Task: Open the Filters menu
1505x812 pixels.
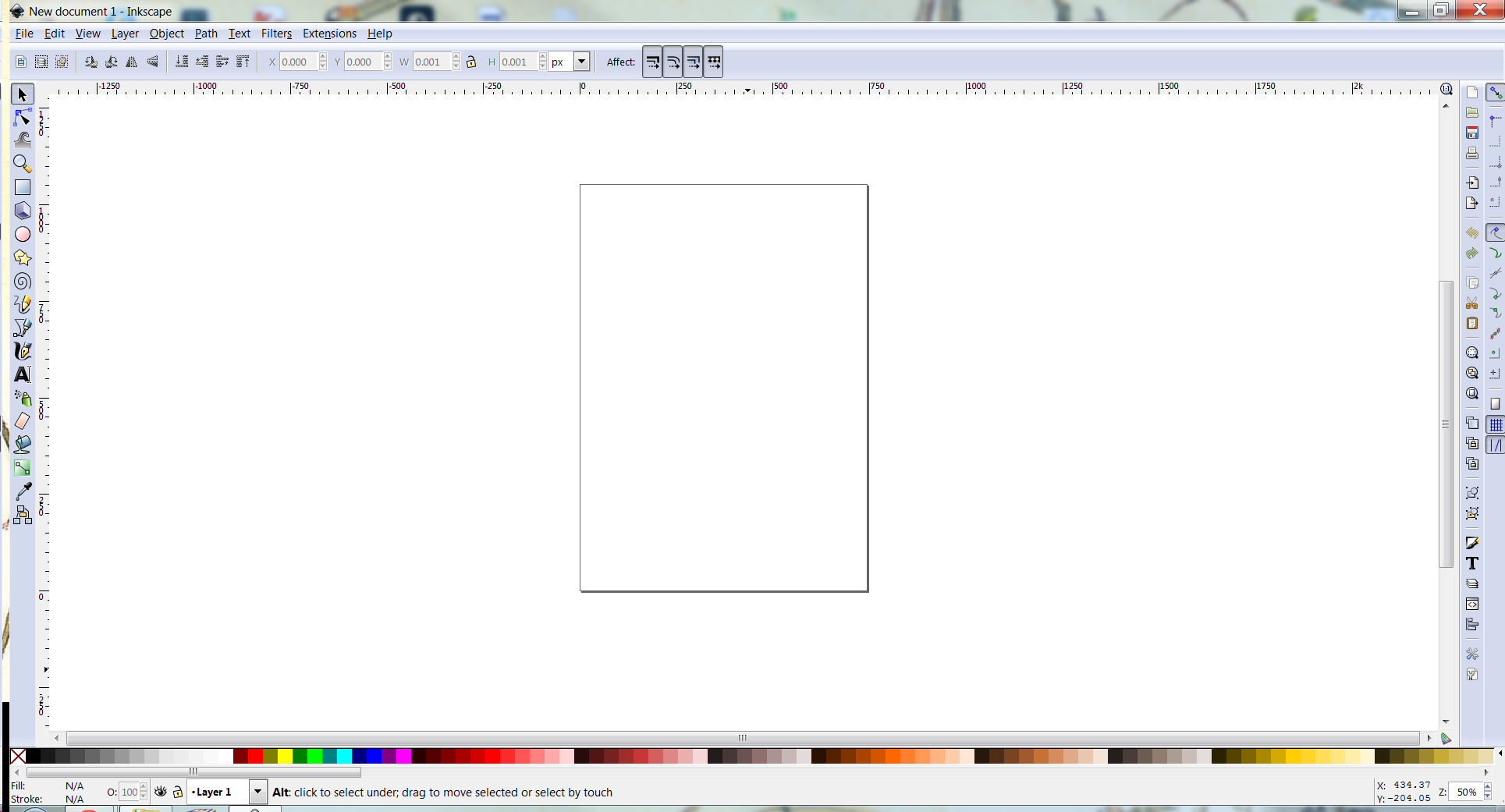Action: point(276,34)
